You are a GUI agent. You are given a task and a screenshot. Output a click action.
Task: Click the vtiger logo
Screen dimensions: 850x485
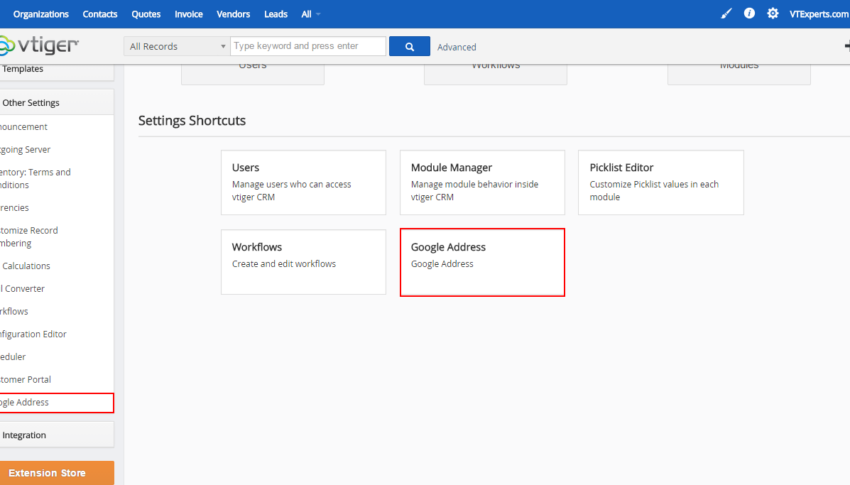[x=39, y=46]
